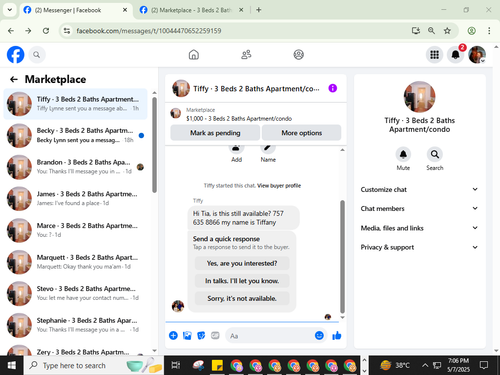Reload the page in Chrome

(46, 31)
